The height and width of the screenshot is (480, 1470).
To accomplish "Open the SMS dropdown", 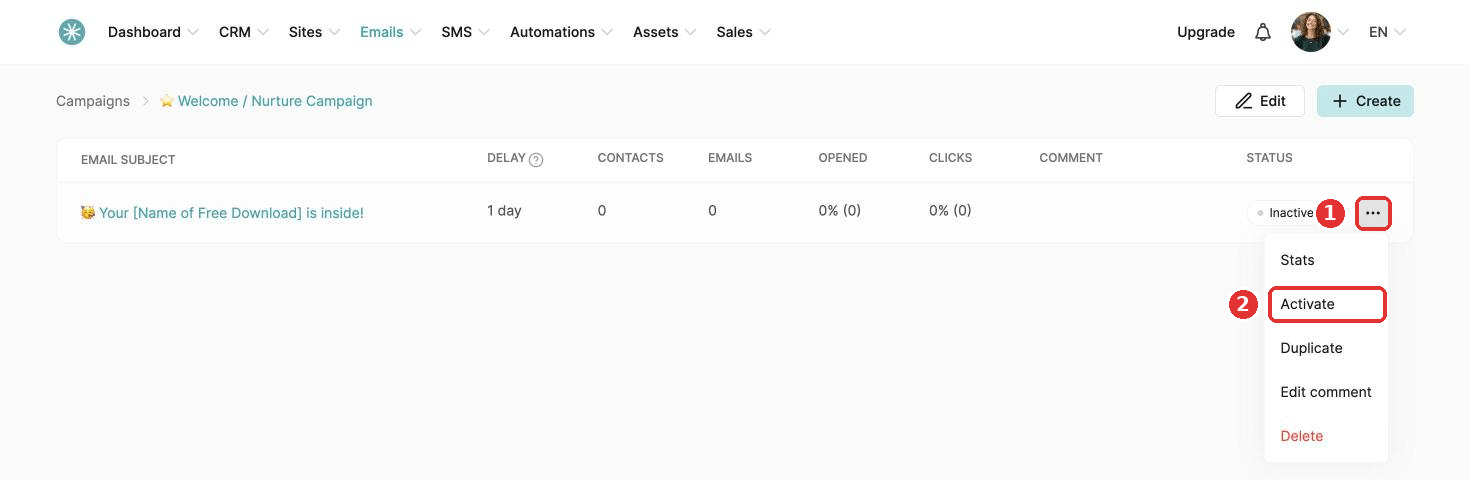I will [x=465, y=32].
